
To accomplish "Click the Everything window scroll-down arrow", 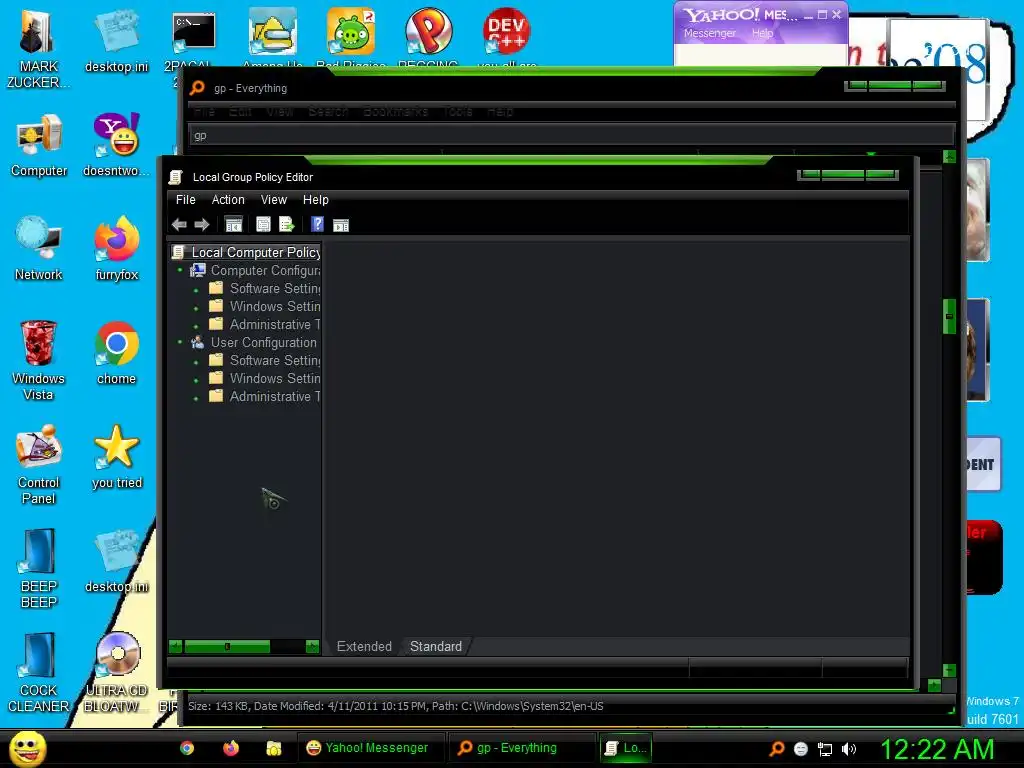I will tap(950, 671).
